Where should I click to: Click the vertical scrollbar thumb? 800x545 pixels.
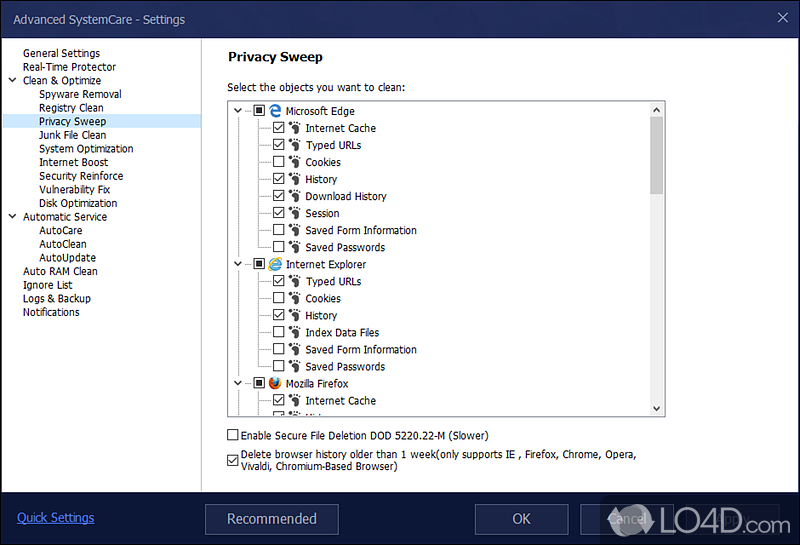657,155
